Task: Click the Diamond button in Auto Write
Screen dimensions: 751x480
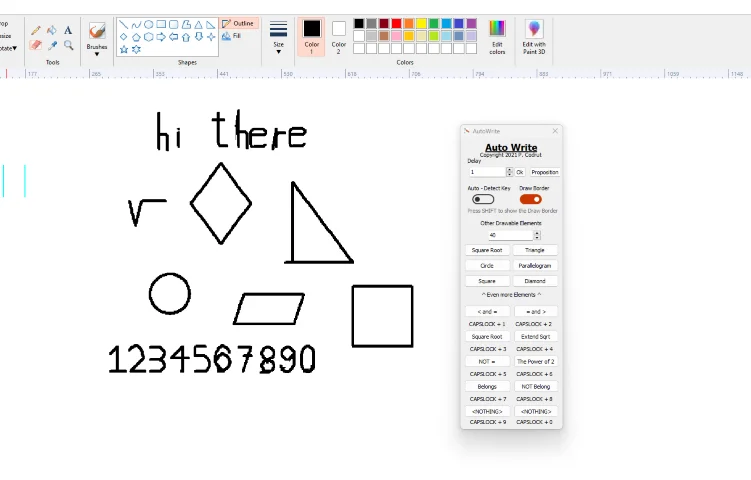Action: coord(535,281)
